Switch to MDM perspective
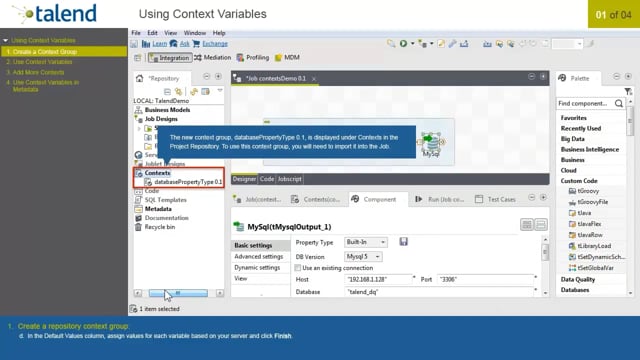The width and height of the screenshot is (640, 360). (x=287, y=58)
